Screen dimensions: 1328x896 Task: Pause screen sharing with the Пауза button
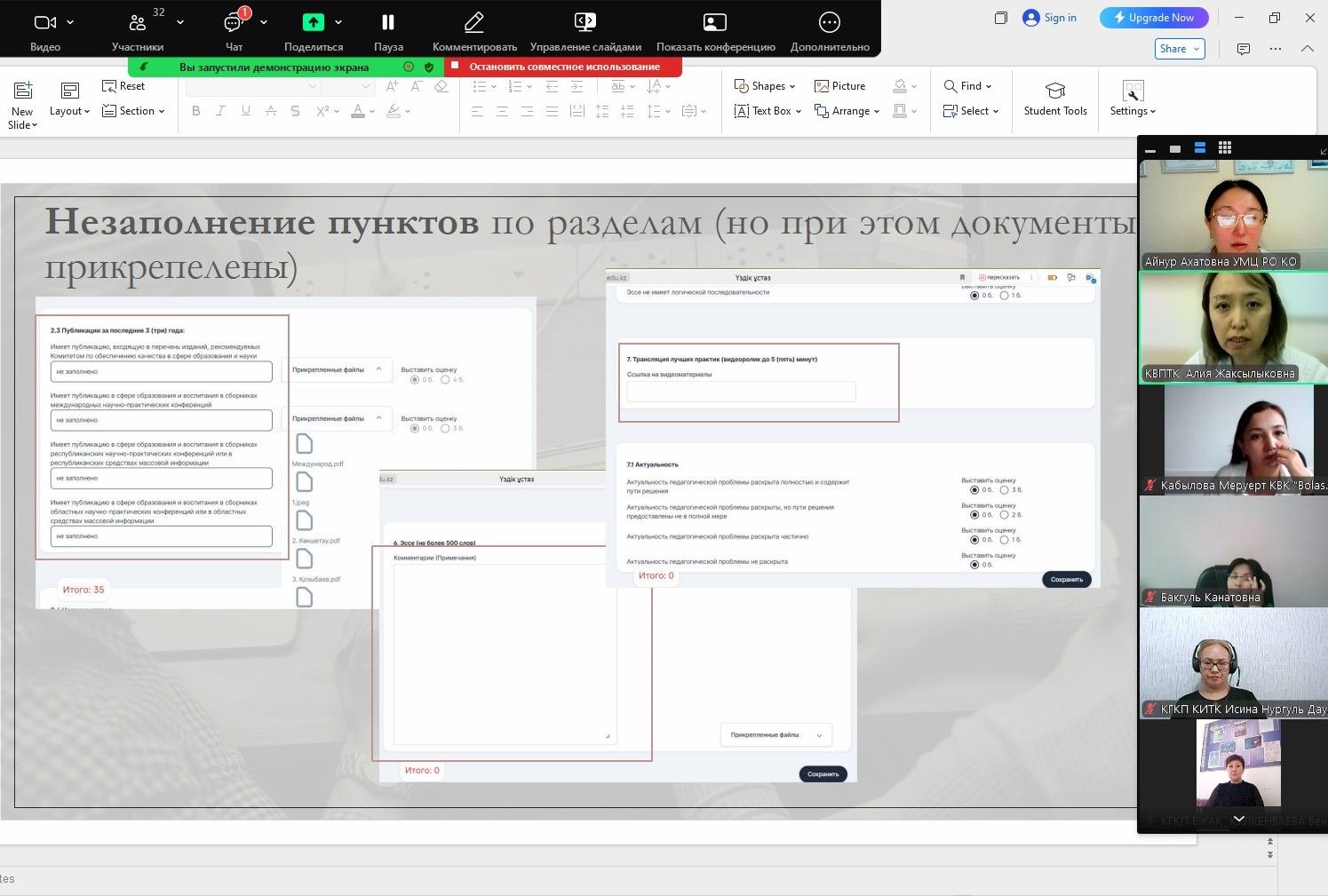coord(388,31)
